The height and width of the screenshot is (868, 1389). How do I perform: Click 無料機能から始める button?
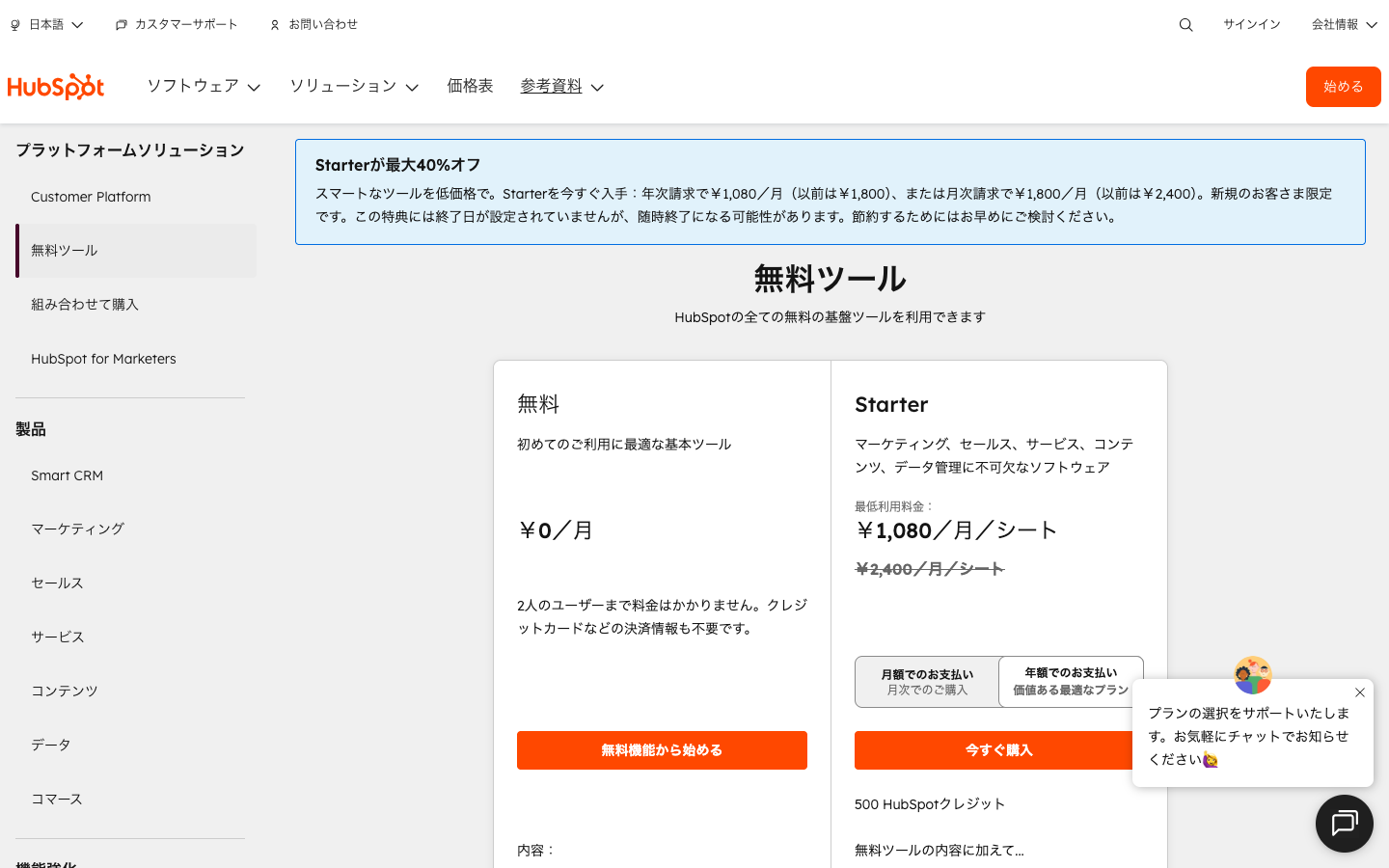point(662,749)
